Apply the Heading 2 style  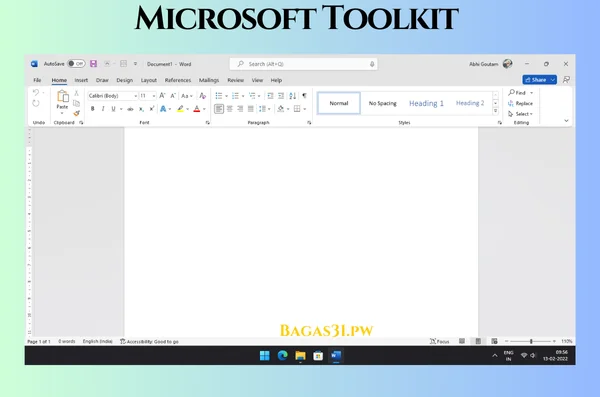pyautogui.click(x=470, y=103)
